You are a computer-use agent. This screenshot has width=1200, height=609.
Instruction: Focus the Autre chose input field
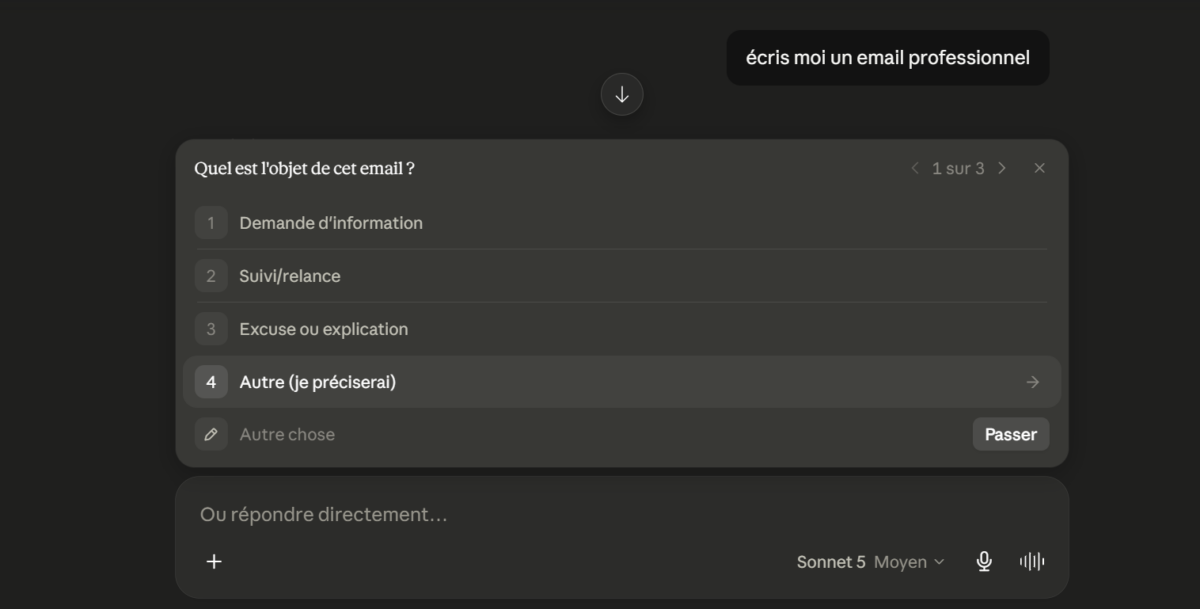point(600,434)
